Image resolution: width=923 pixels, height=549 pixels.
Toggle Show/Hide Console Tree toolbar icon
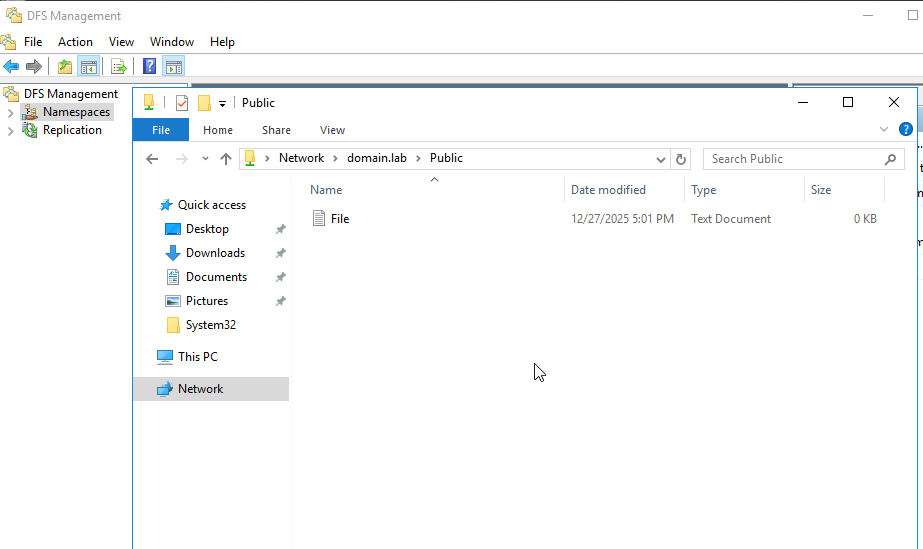88,67
